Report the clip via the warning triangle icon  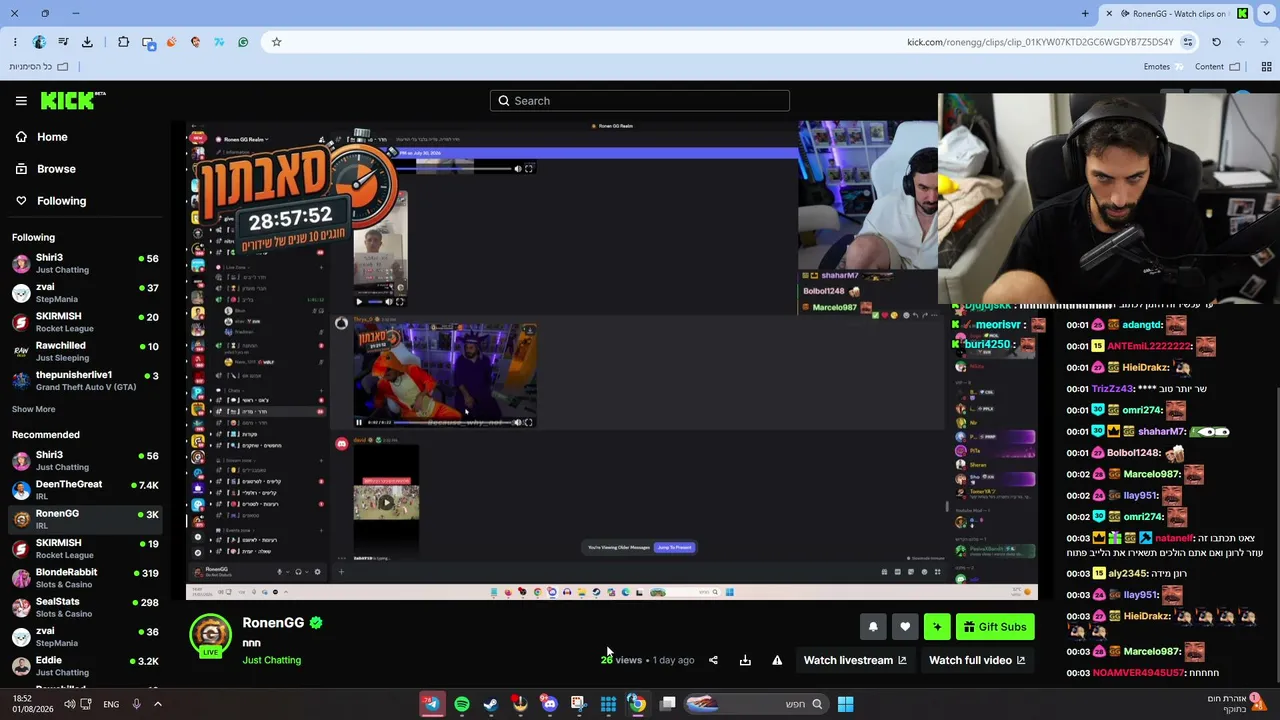click(777, 660)
